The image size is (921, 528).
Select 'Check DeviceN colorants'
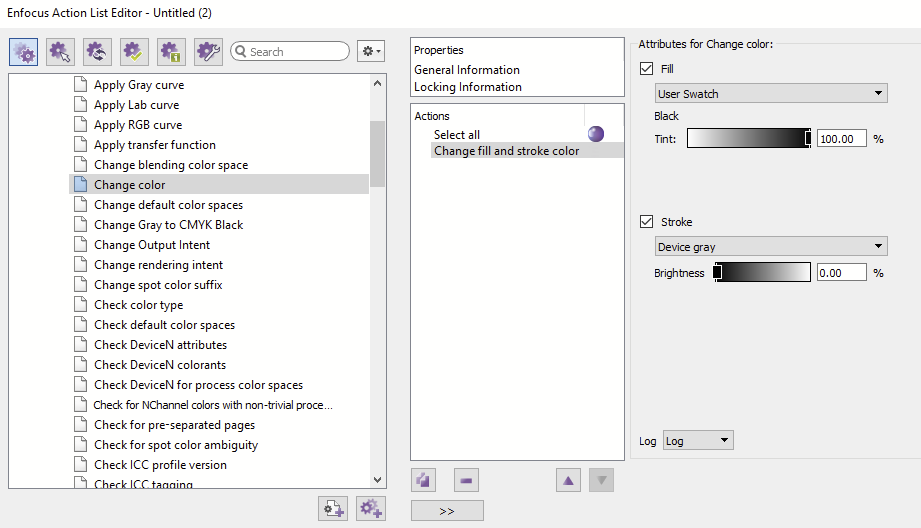[160, 365]
